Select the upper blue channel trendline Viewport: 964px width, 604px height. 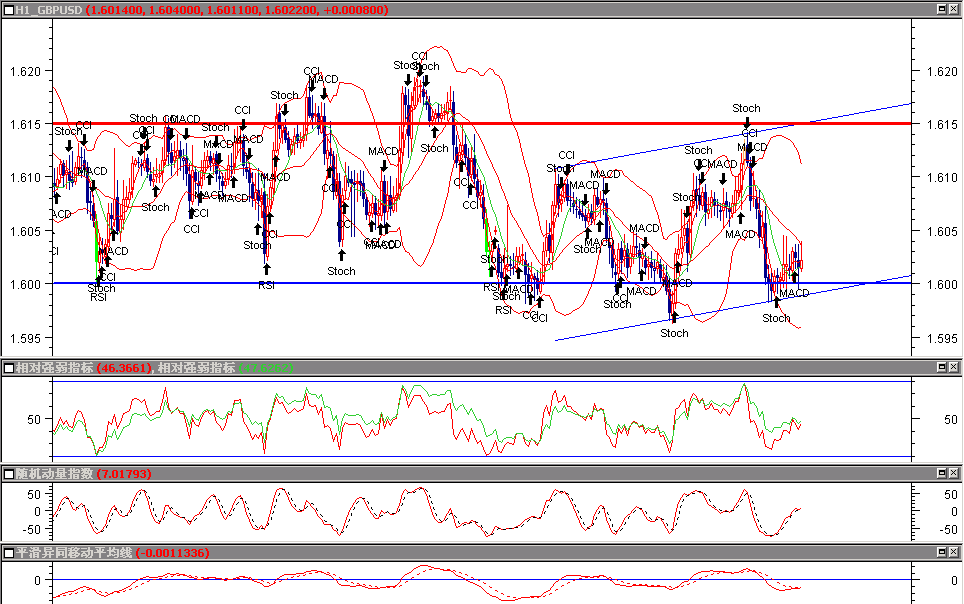click(741, 134)
